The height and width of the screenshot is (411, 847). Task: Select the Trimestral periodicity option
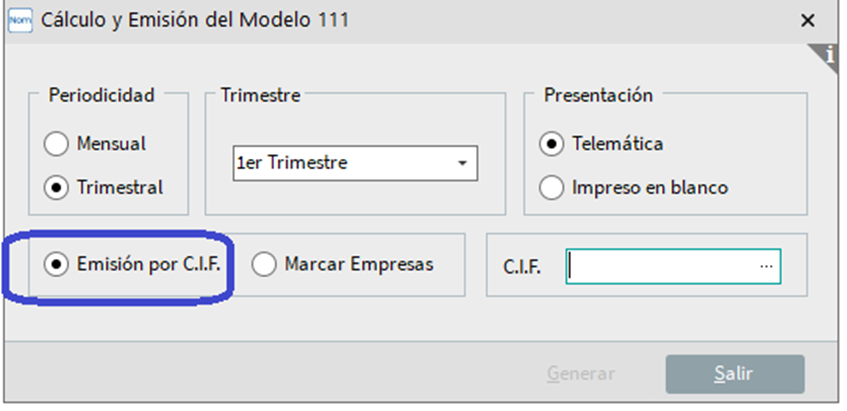click(103, 188)
